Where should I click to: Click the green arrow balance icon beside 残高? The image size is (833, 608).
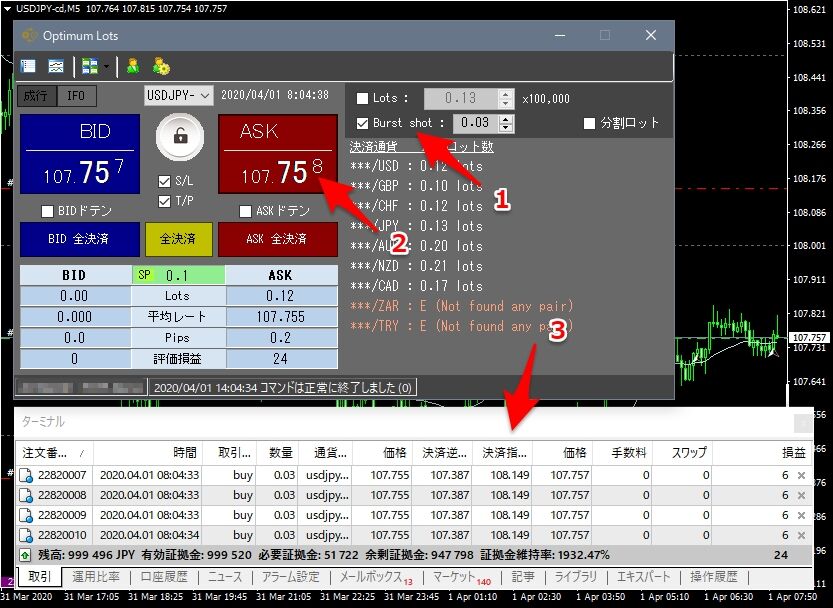point(25,555)
